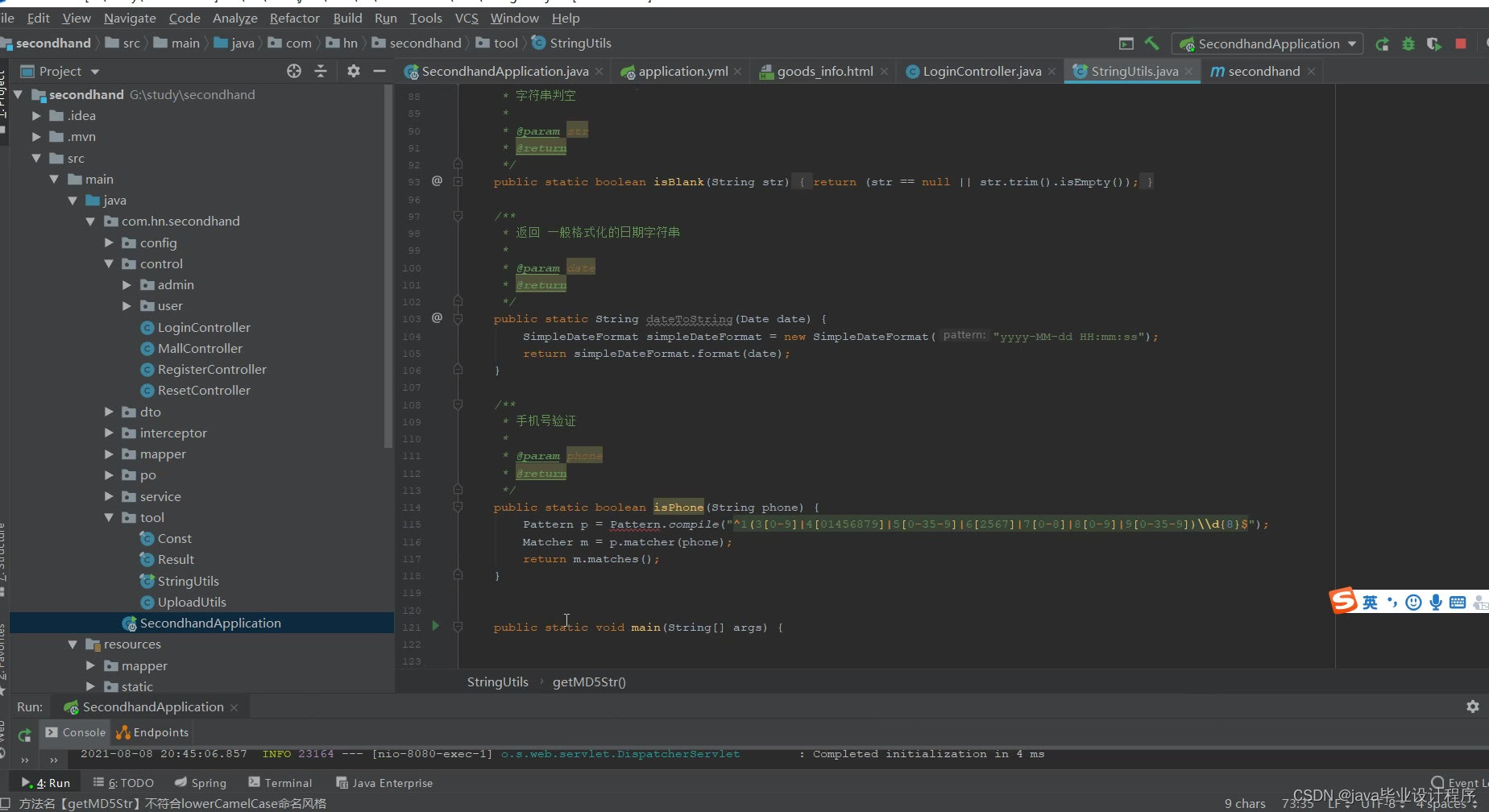Click getMD5Str() in the bottom breadcrumb bar
This screenshot has width=1489, height=812.
[589, 681]
